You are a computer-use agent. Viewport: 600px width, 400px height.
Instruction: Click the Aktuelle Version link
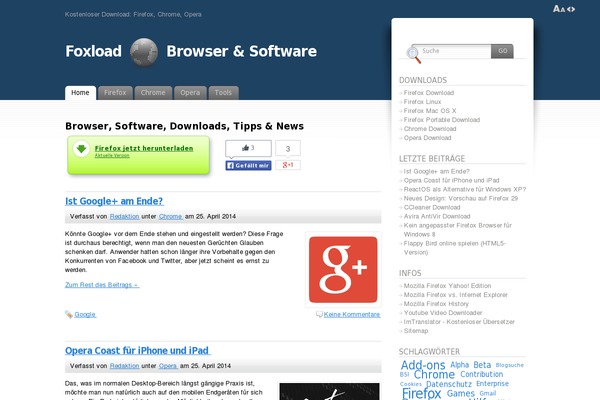[x=112, y=155]
